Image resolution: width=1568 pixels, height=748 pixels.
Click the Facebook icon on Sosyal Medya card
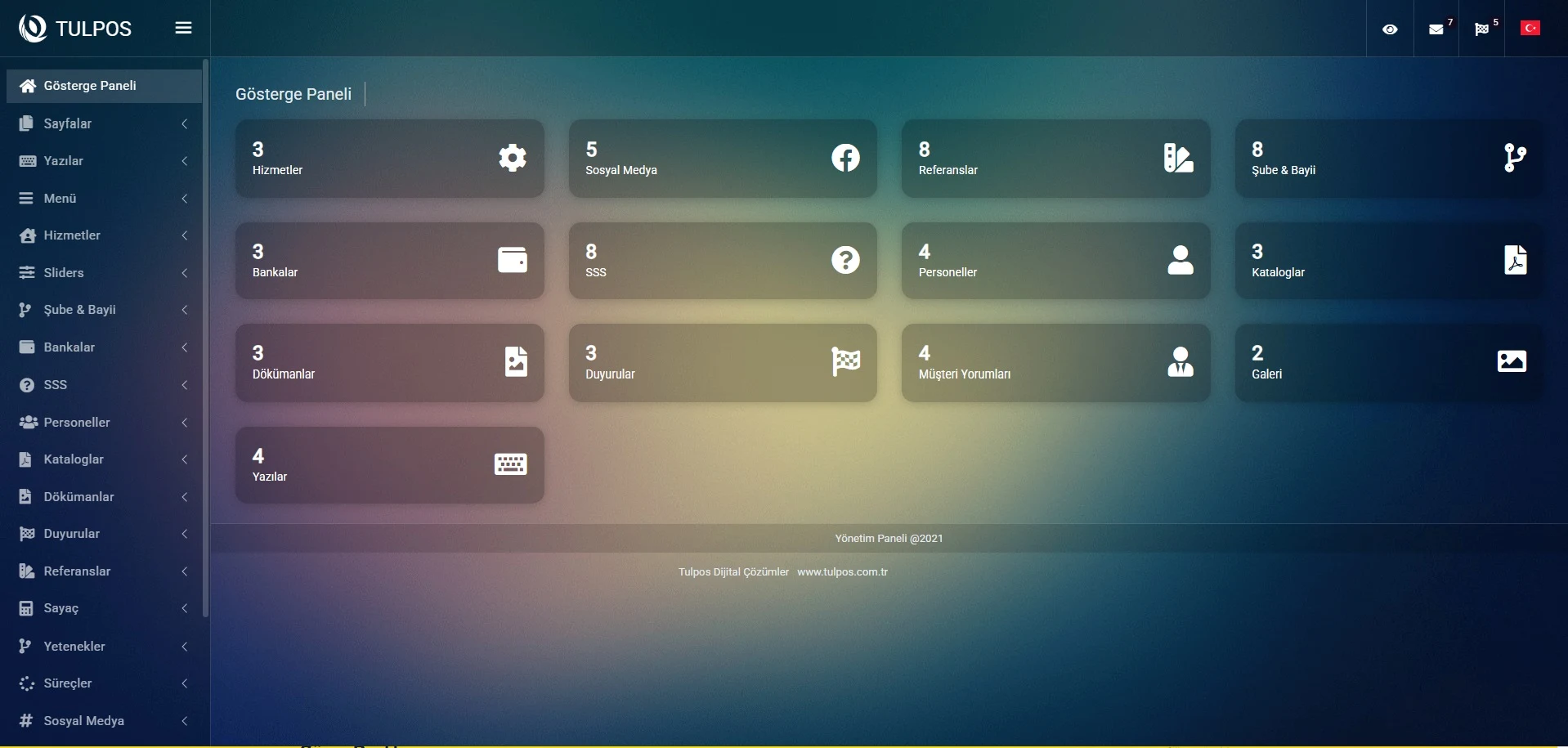[x=845, y=158]
